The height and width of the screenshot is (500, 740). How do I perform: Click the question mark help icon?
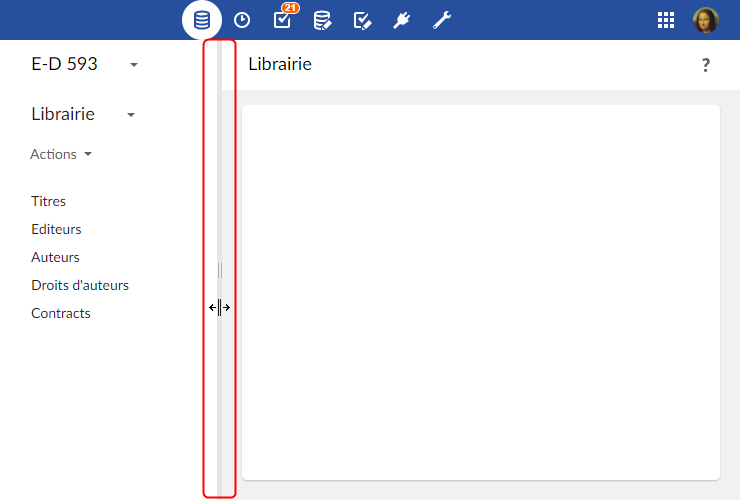tap(706, 65)
